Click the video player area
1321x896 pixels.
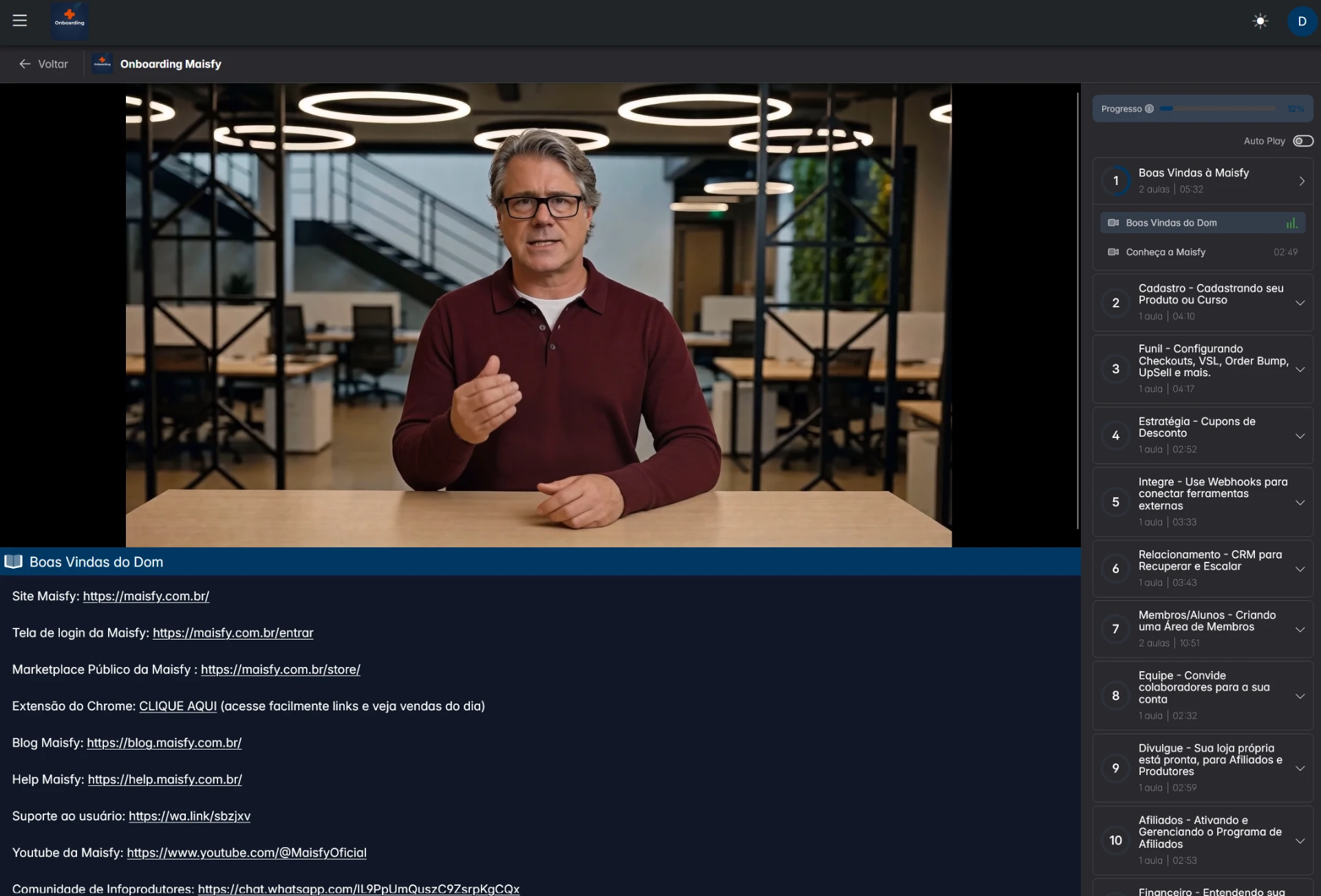click(x=539, y=316)
